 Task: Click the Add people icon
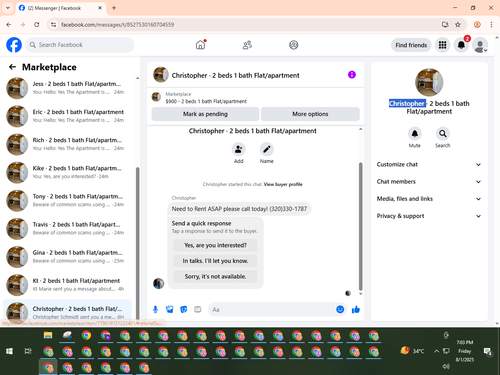coord(239,149)
